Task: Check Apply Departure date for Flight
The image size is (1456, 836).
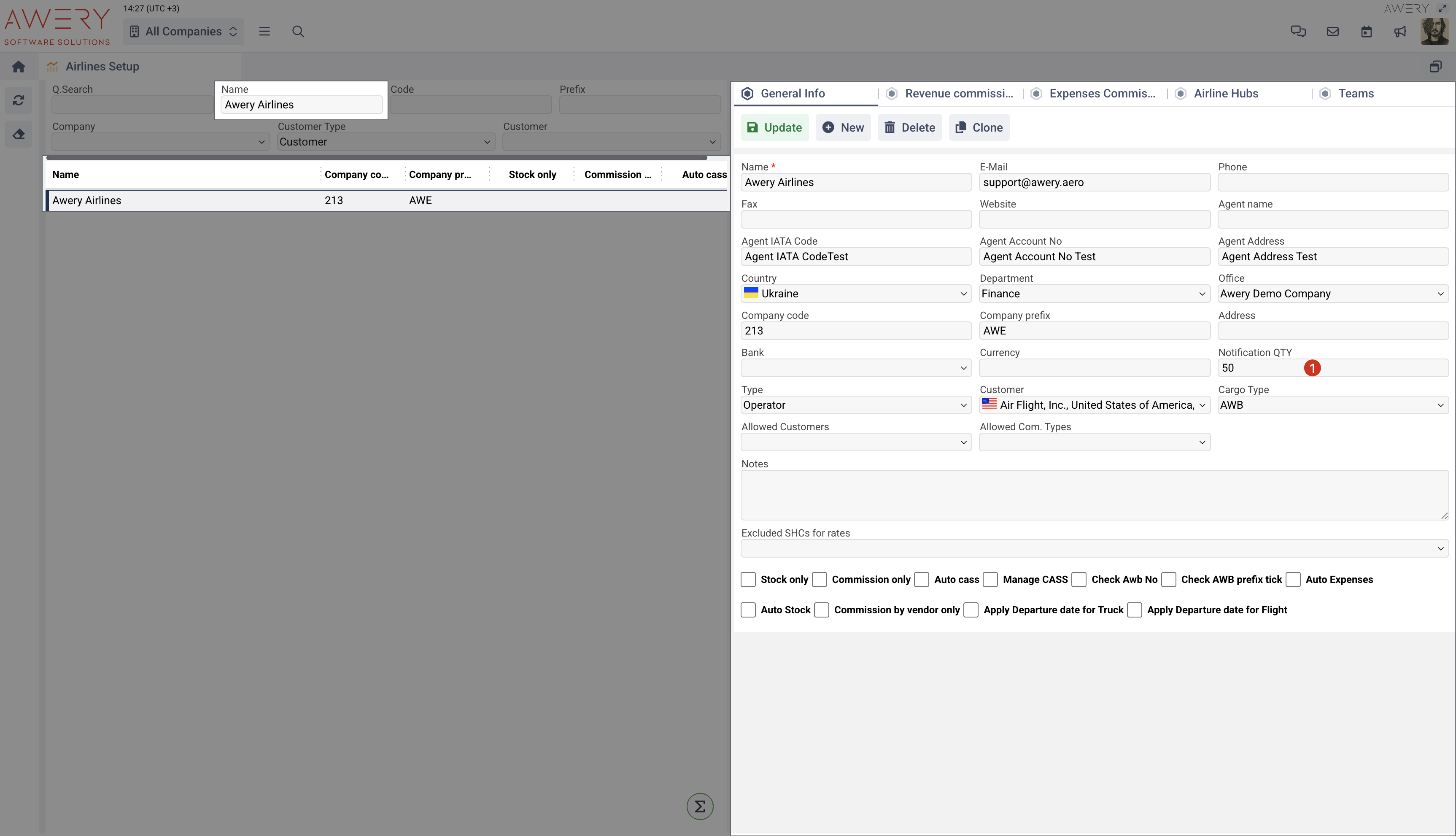Action: pyautogui.click(x=1135, y=610)
